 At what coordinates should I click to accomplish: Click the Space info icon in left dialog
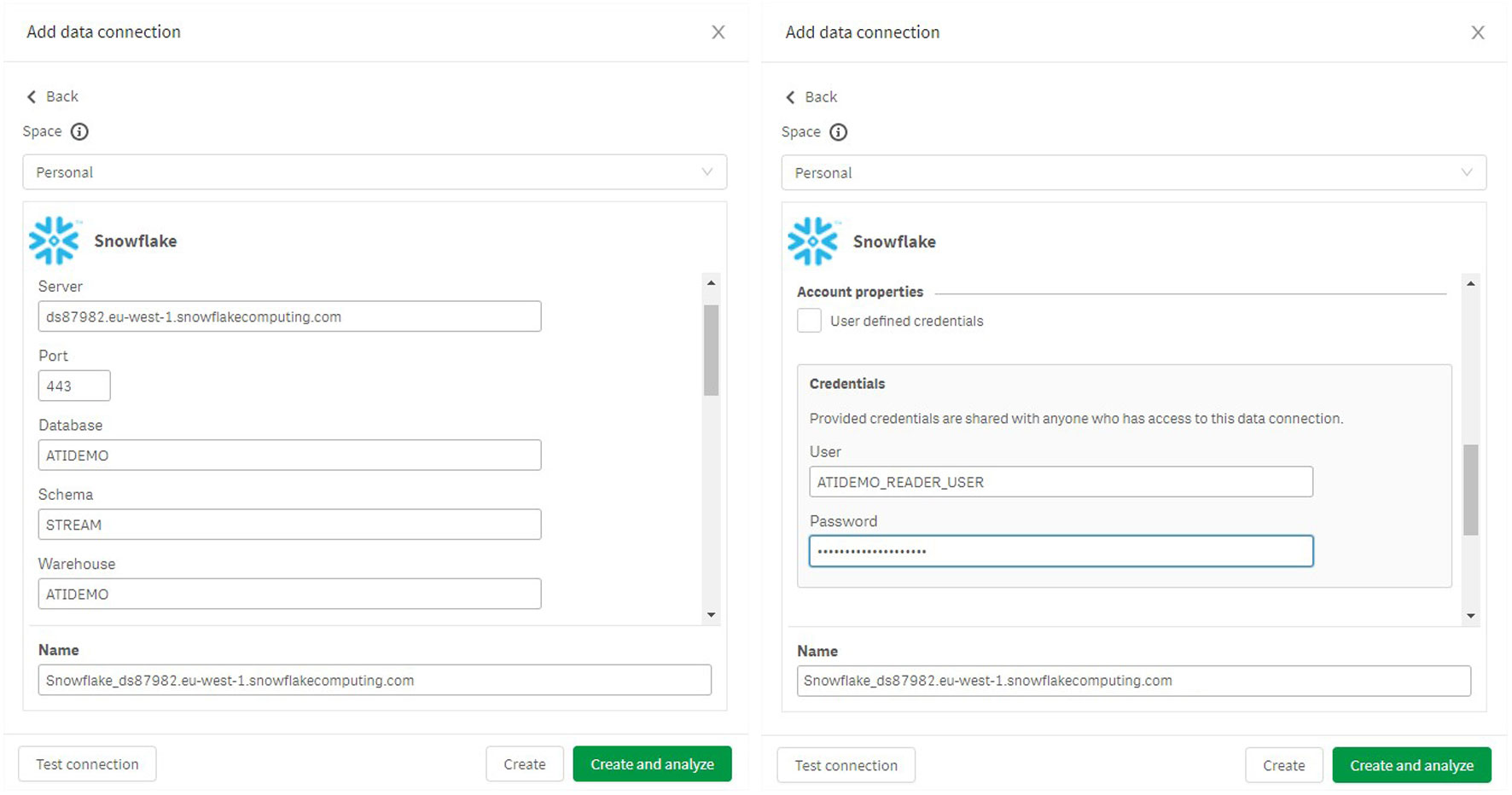coord(79,131)
